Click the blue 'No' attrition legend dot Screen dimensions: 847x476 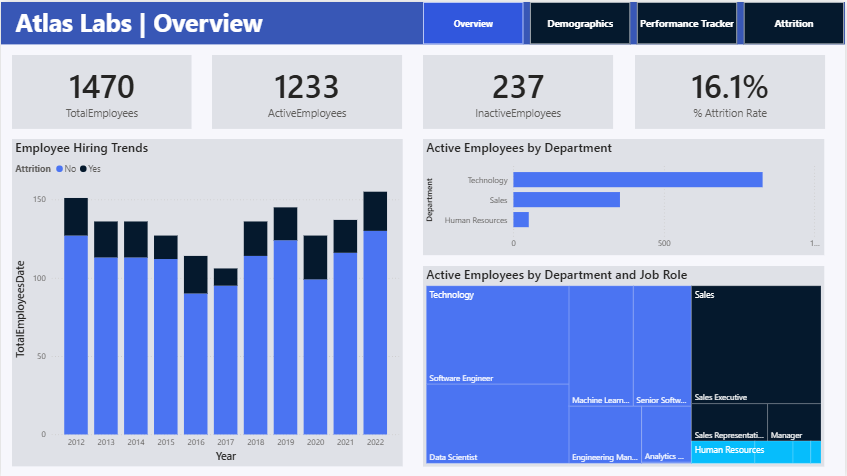[x=59, y=169]
